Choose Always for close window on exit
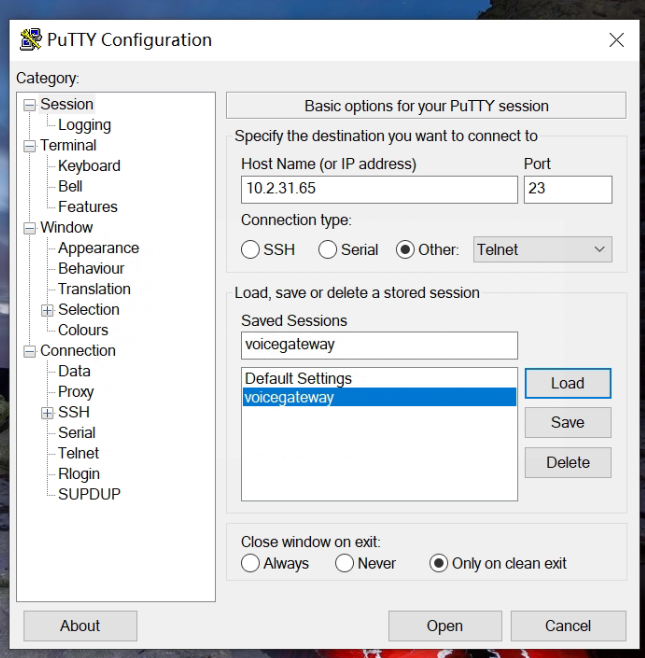 pos(250,563)
